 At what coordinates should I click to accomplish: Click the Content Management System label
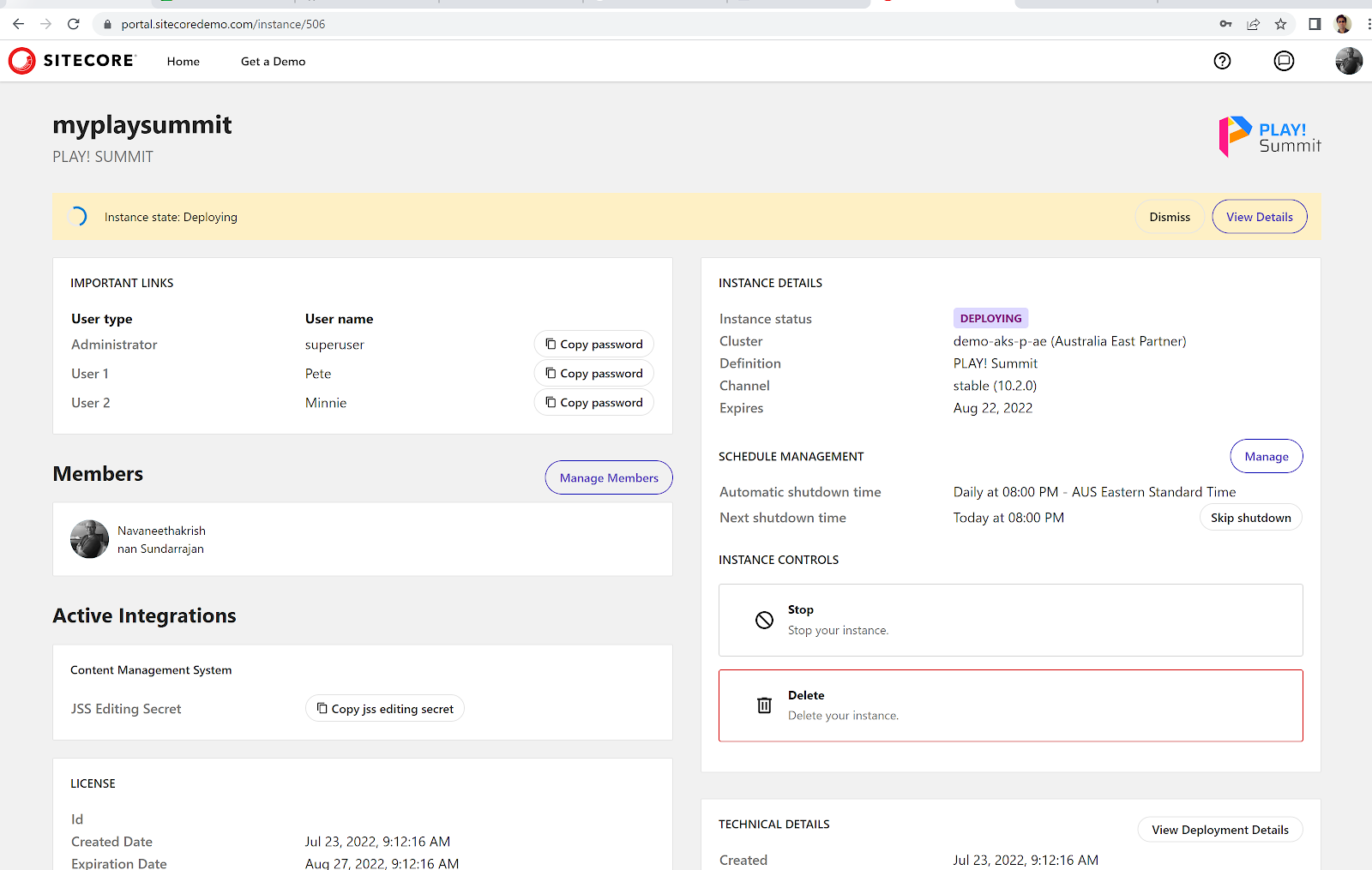pos(151,670)
